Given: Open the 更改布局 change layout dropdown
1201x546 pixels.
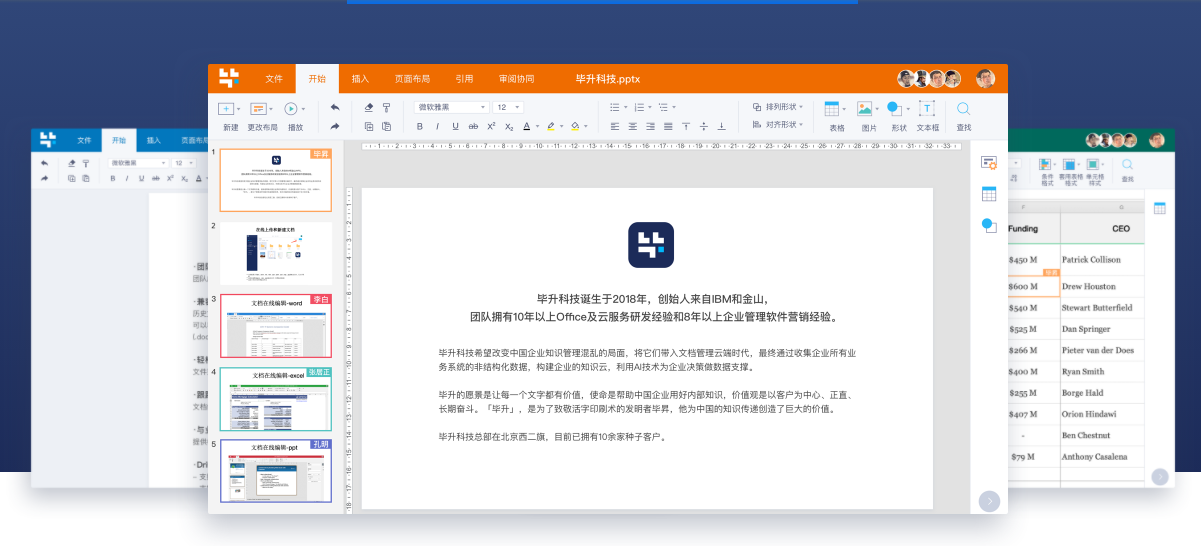Looking at the screenshot, I should coord(261,109).
